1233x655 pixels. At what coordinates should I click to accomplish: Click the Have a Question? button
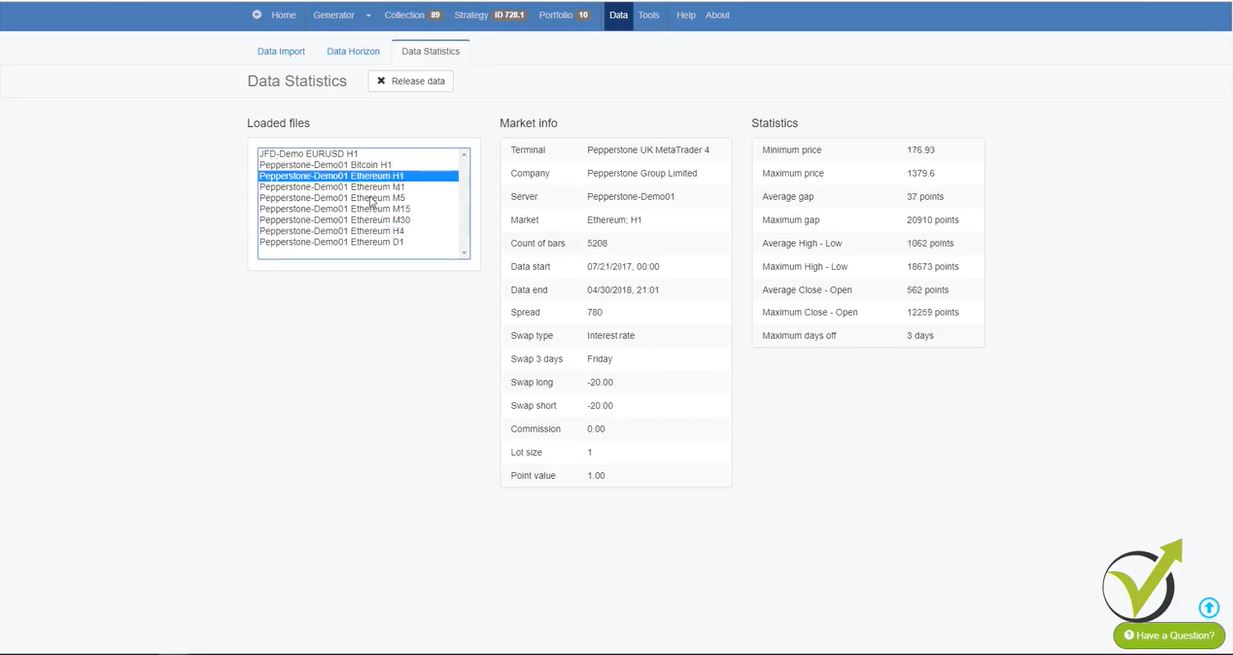[x=1168, y=635]
